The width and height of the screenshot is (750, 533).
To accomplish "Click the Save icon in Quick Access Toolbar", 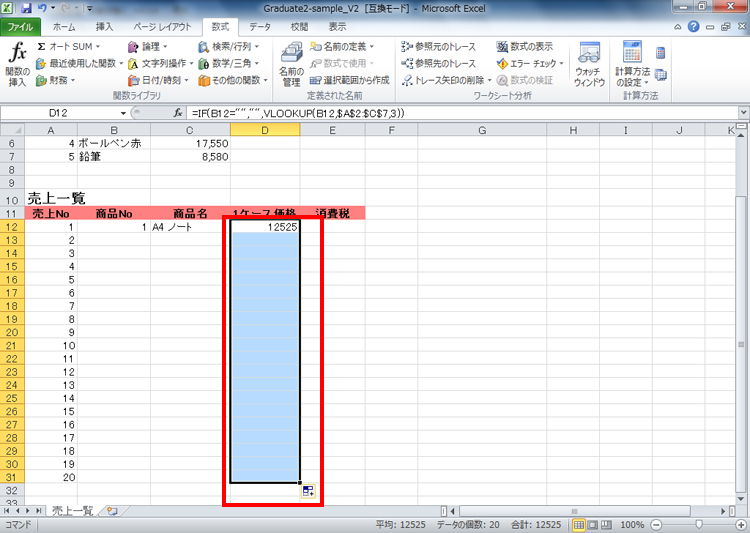I will click(x=26, y=8).
